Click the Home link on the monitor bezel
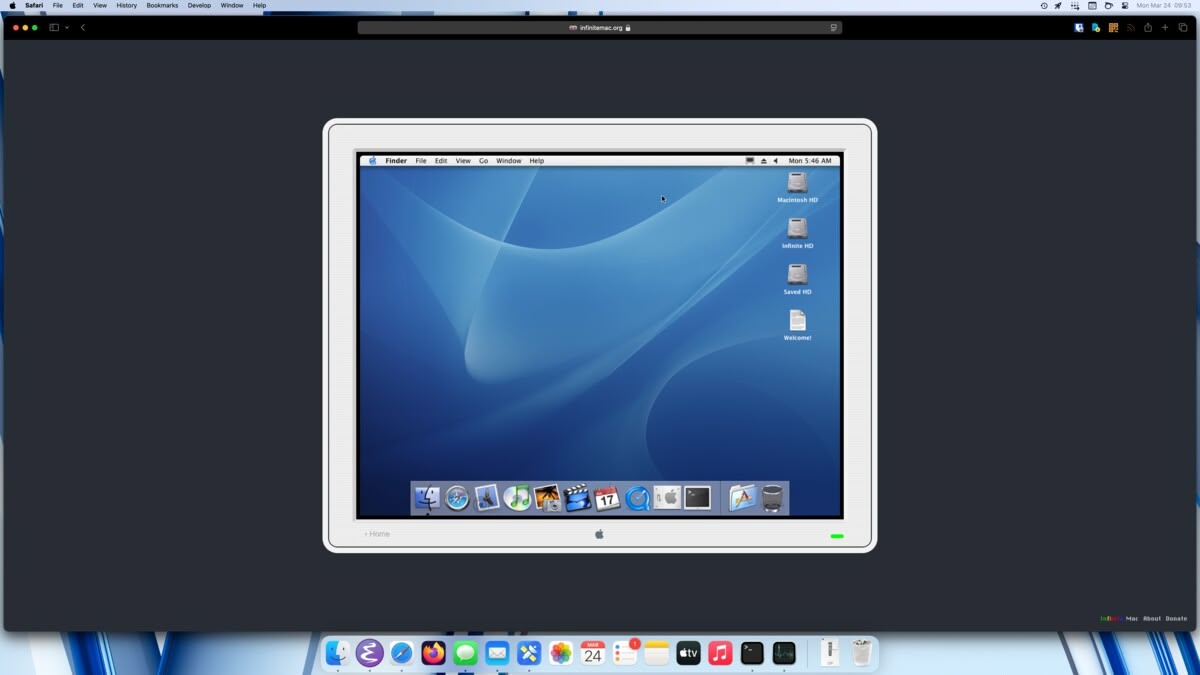The image size is (1200, 675). [377, 534]
